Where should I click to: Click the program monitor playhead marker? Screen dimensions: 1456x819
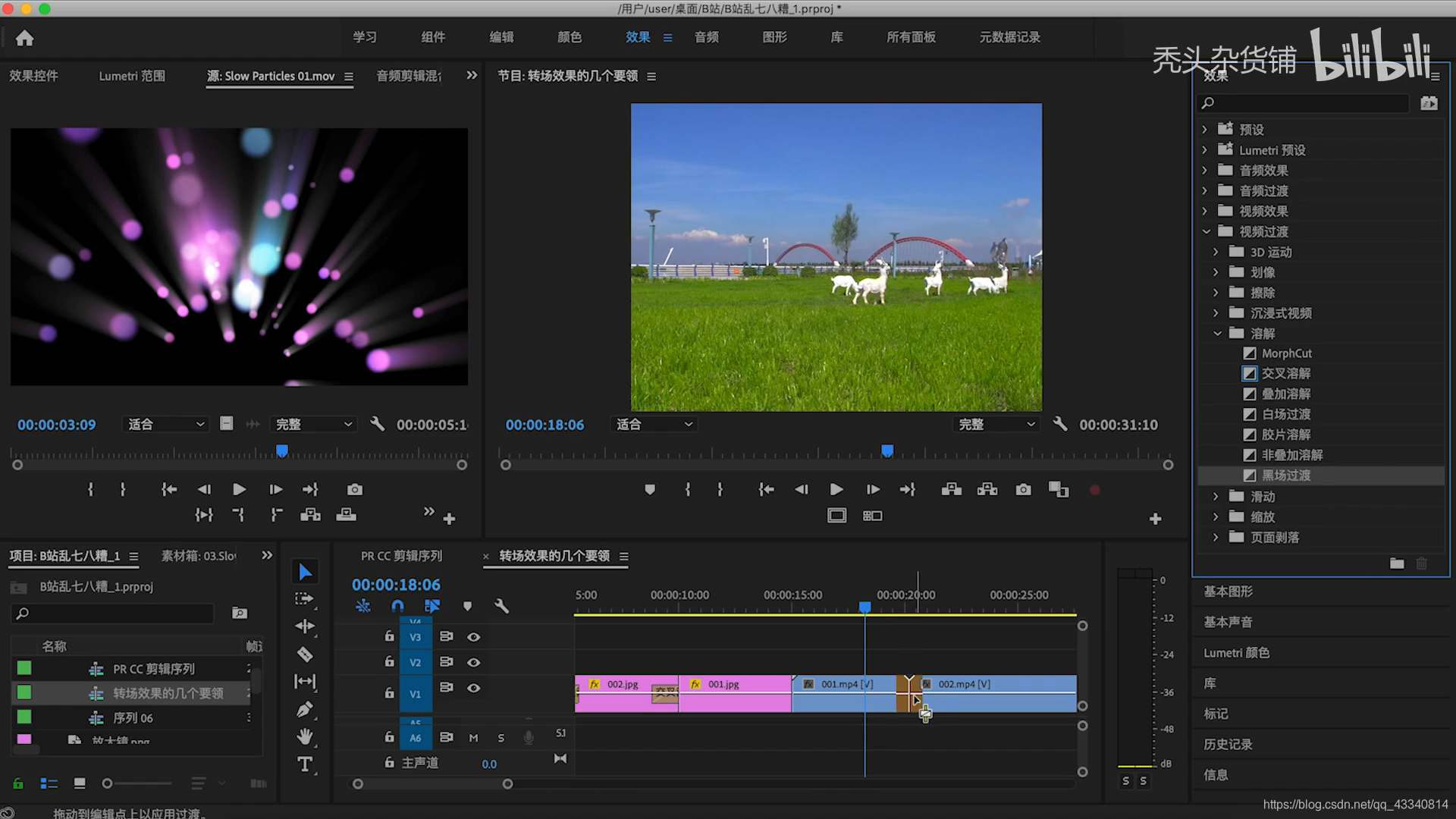(x=886, y=451)
